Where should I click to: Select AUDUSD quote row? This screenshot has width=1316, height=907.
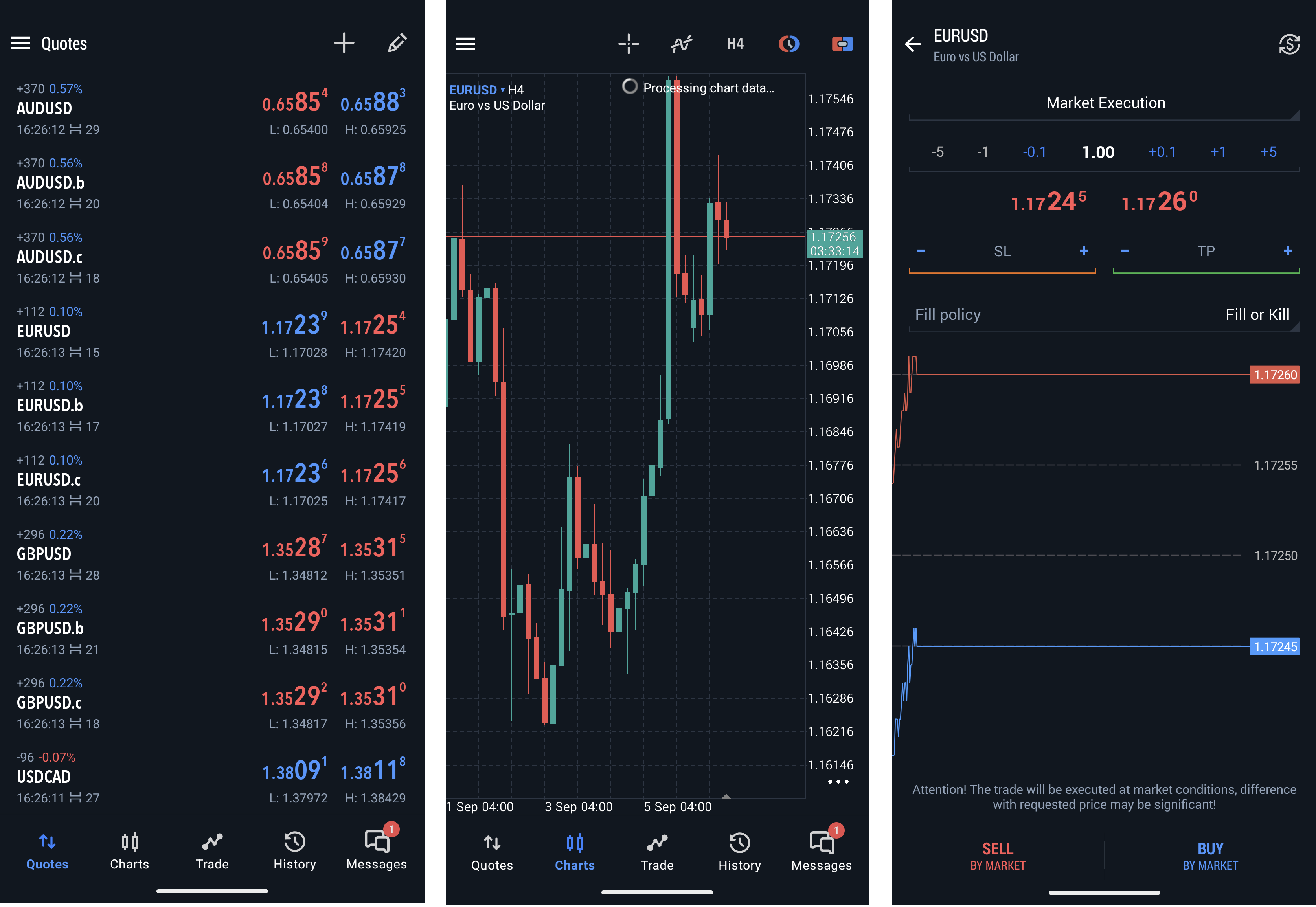211,109
